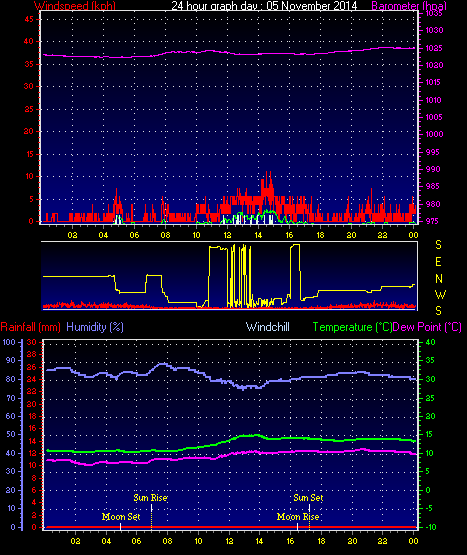The height and width of the screenshot is (555, 467).
Task: Click the 28 value on rainfall axis
Action: click(32, 354)
